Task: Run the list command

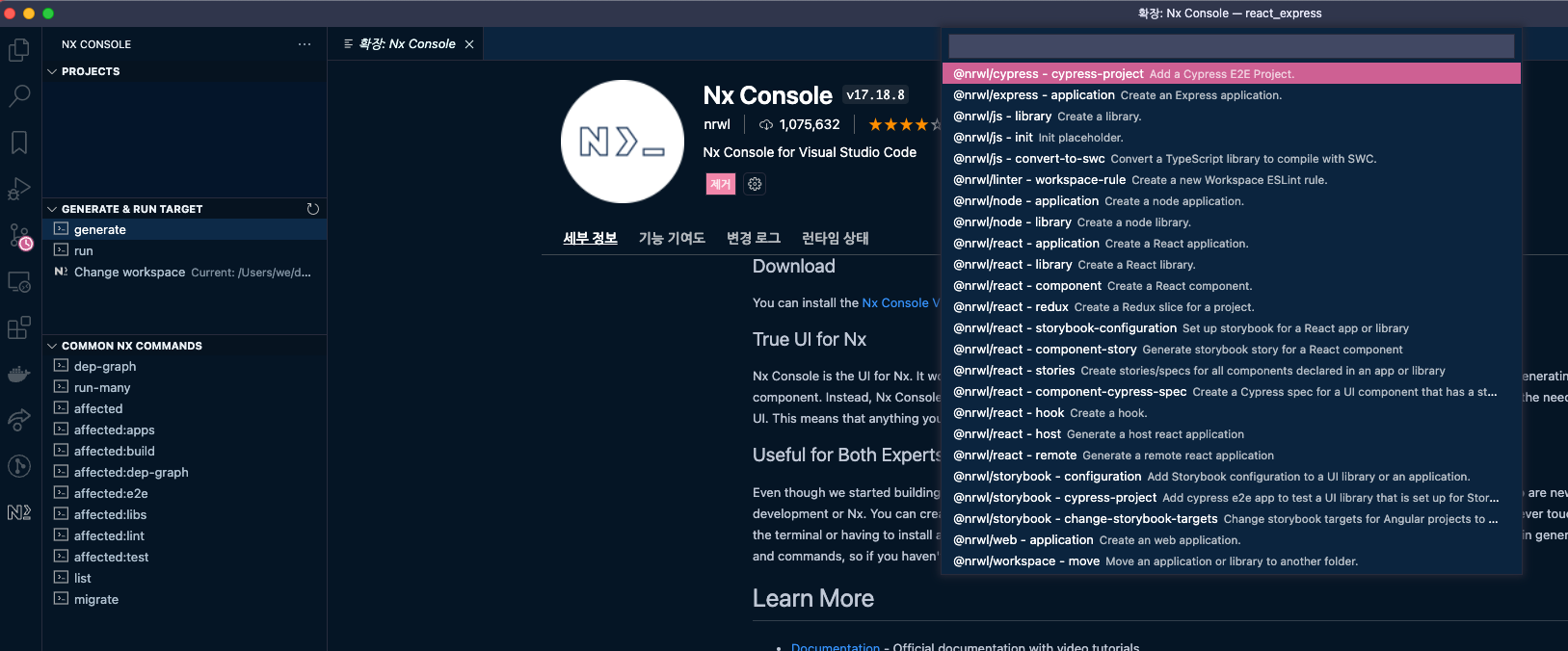Action: pyautogui.click(x=185, y=578)
